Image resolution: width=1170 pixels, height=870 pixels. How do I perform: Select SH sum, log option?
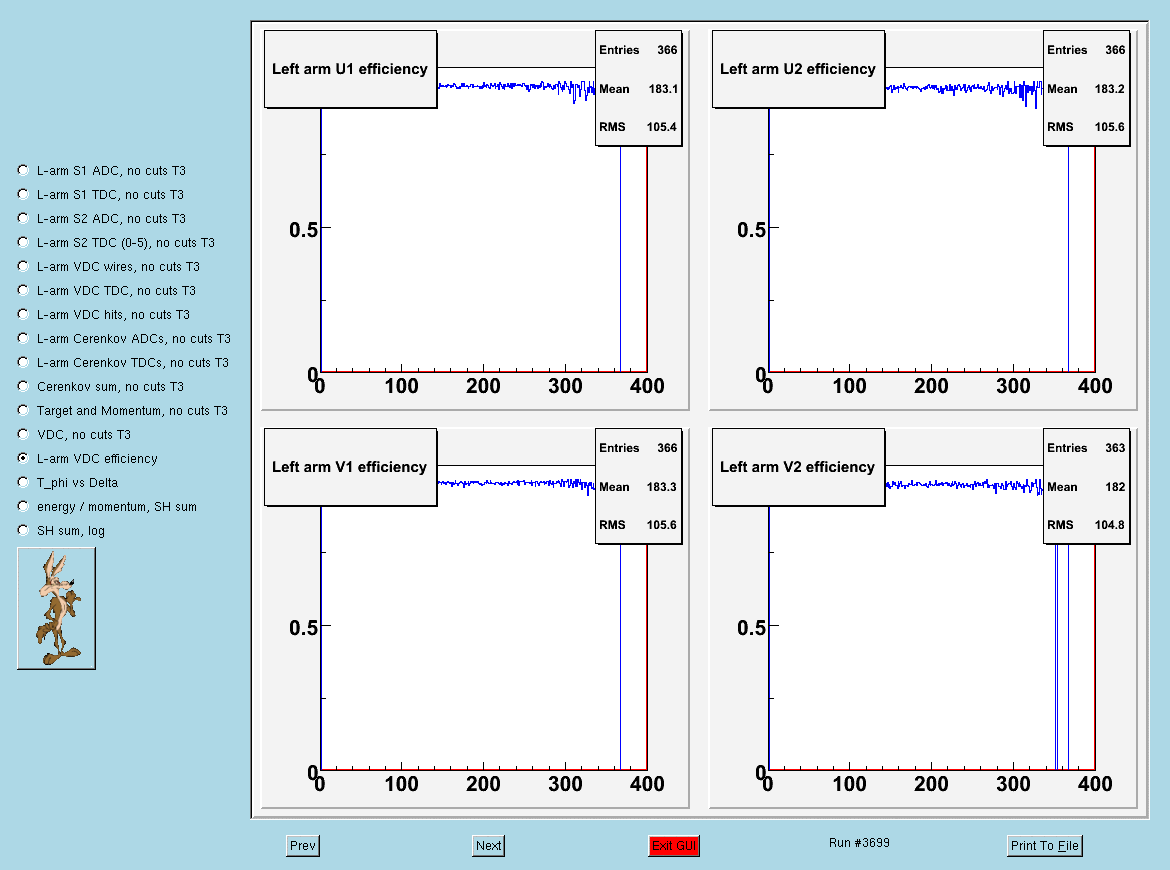(x=23, y=530)
